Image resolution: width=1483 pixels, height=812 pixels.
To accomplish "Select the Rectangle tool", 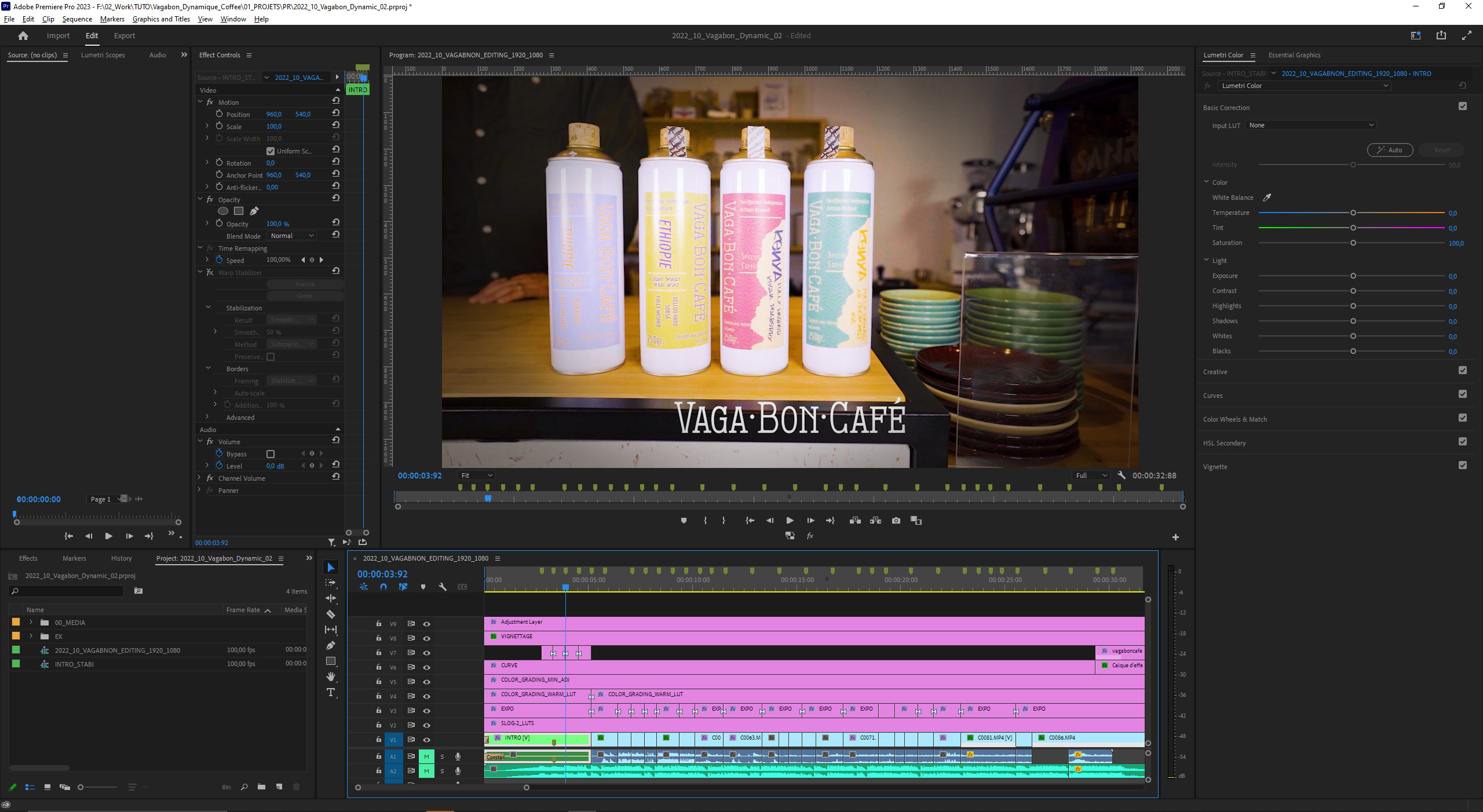I will click(x=331, y=661).
